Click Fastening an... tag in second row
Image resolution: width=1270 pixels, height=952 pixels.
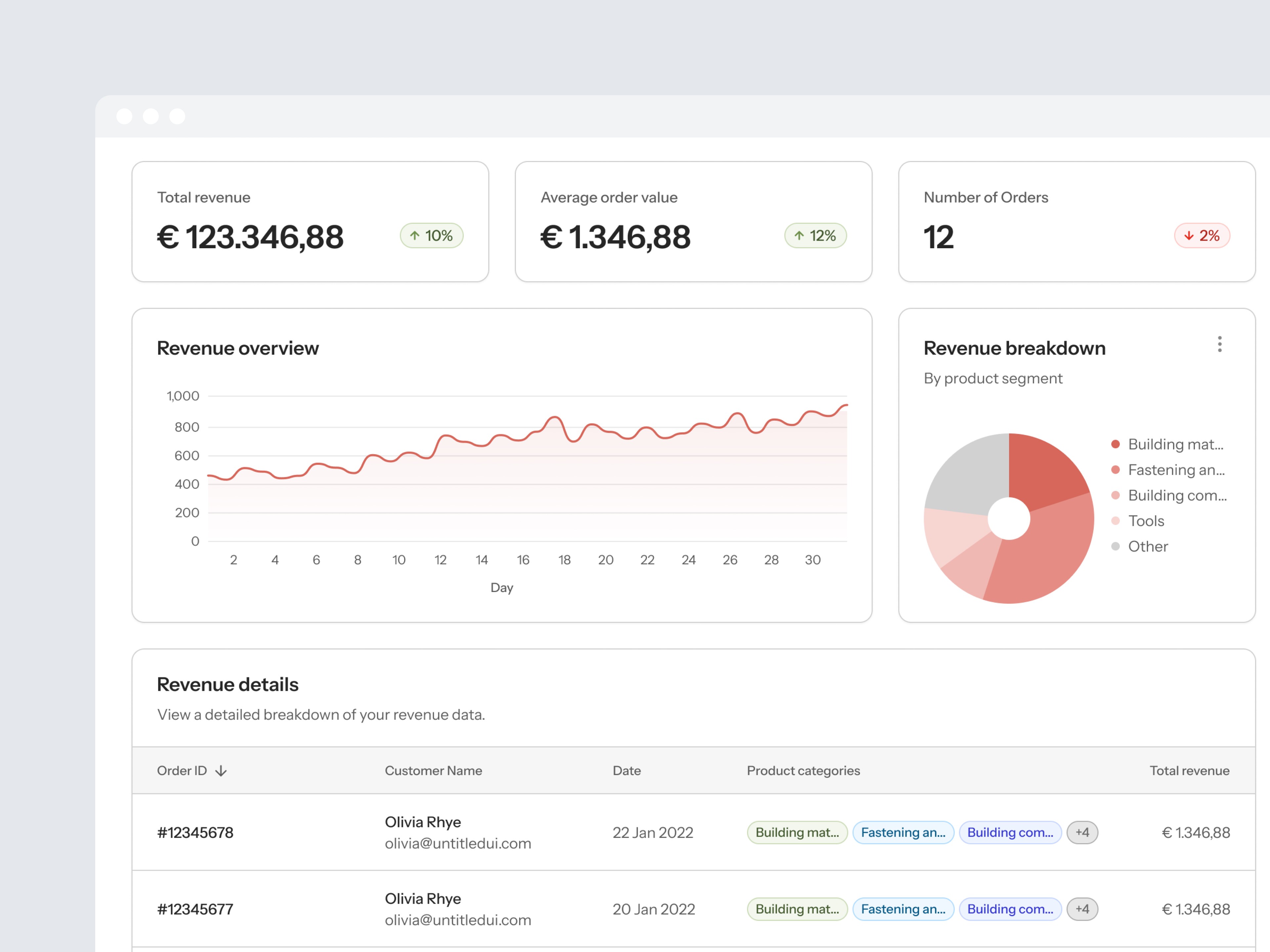pyautogui.click(x=903, y=909)
